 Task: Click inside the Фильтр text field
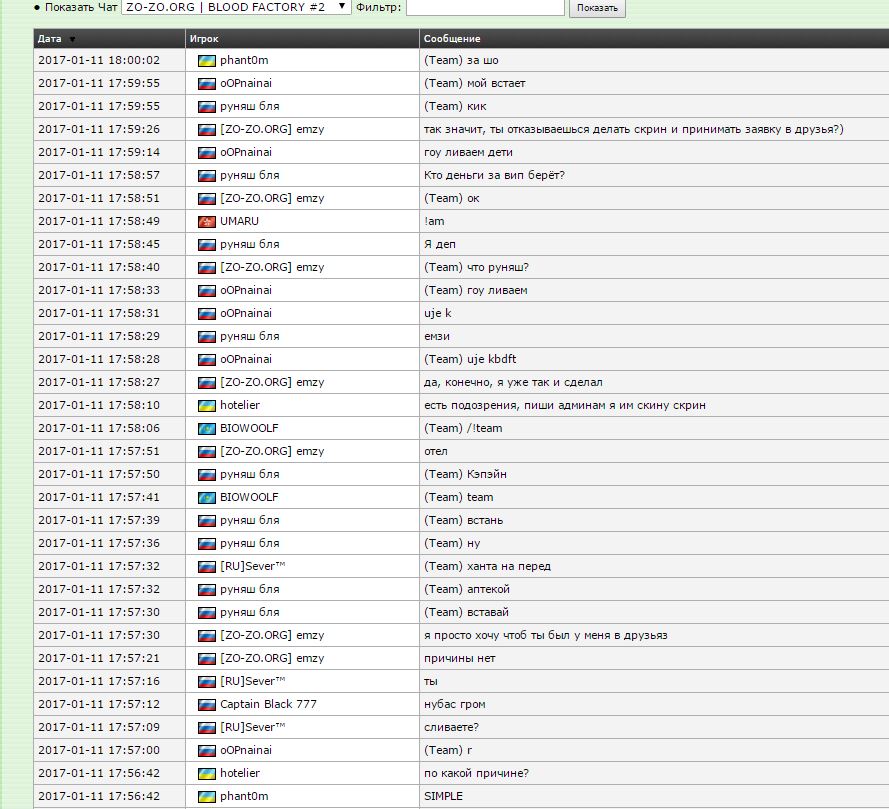click(x=485, y=7)
